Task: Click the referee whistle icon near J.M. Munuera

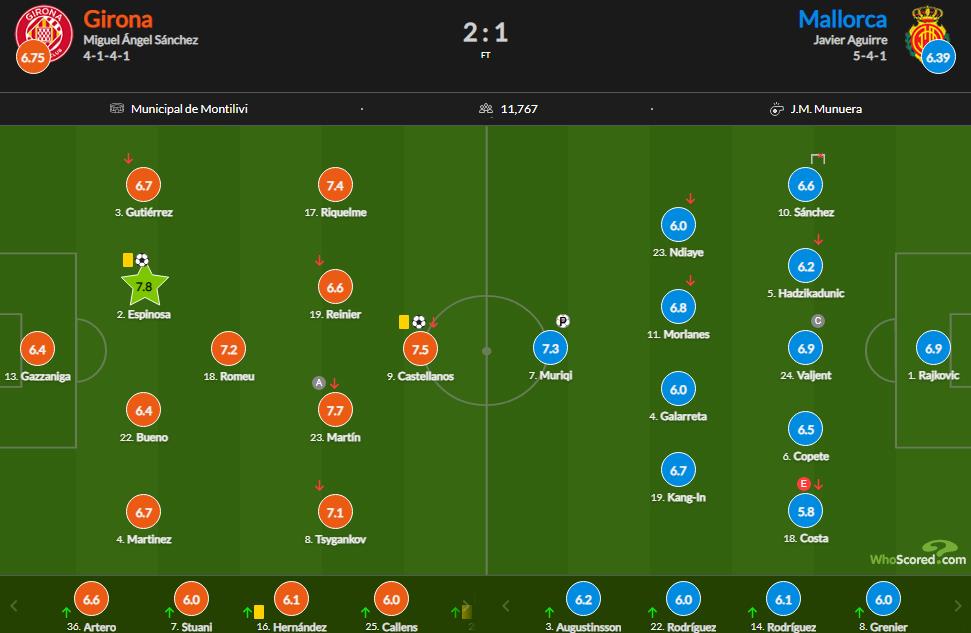Action: (x=776, y=109)
